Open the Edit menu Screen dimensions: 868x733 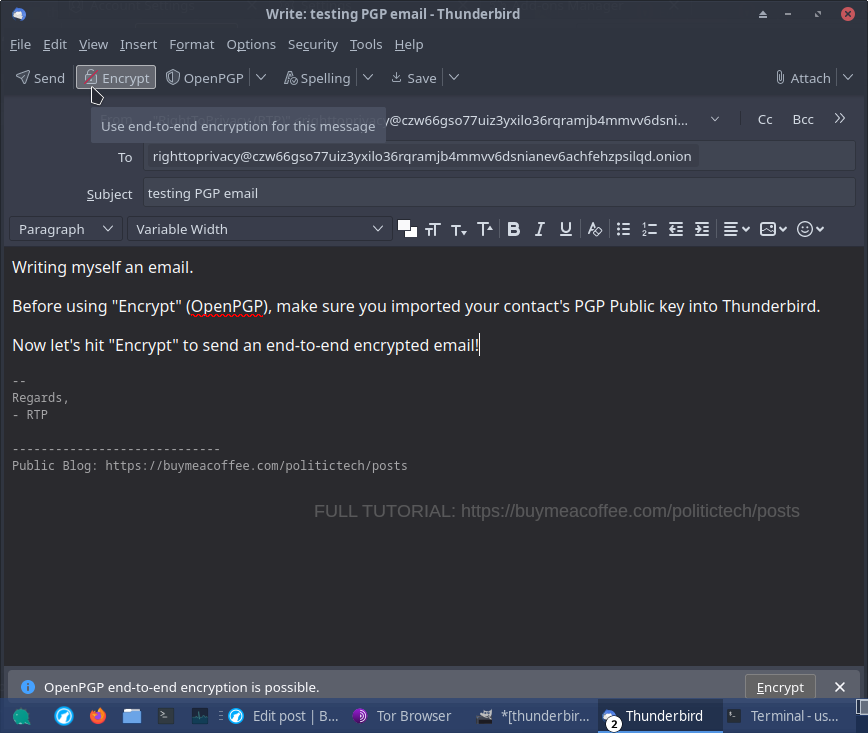(x=55, y=44)
